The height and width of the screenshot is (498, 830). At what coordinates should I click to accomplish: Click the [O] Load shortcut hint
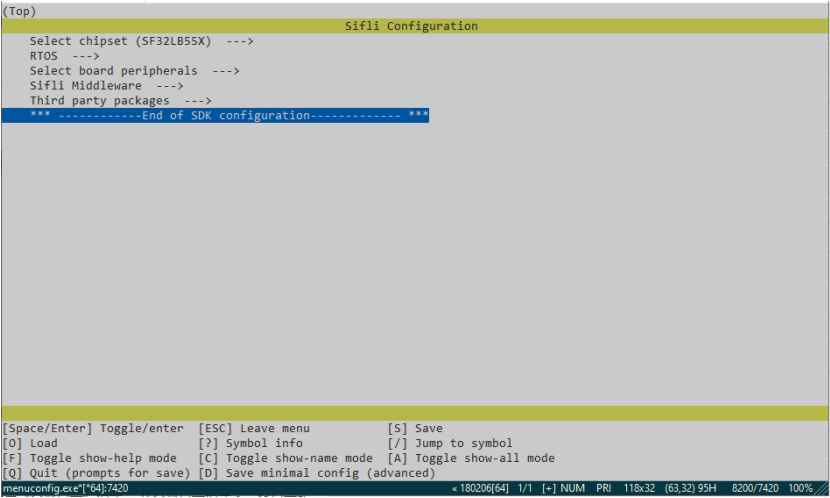click(x=30, y=443)
